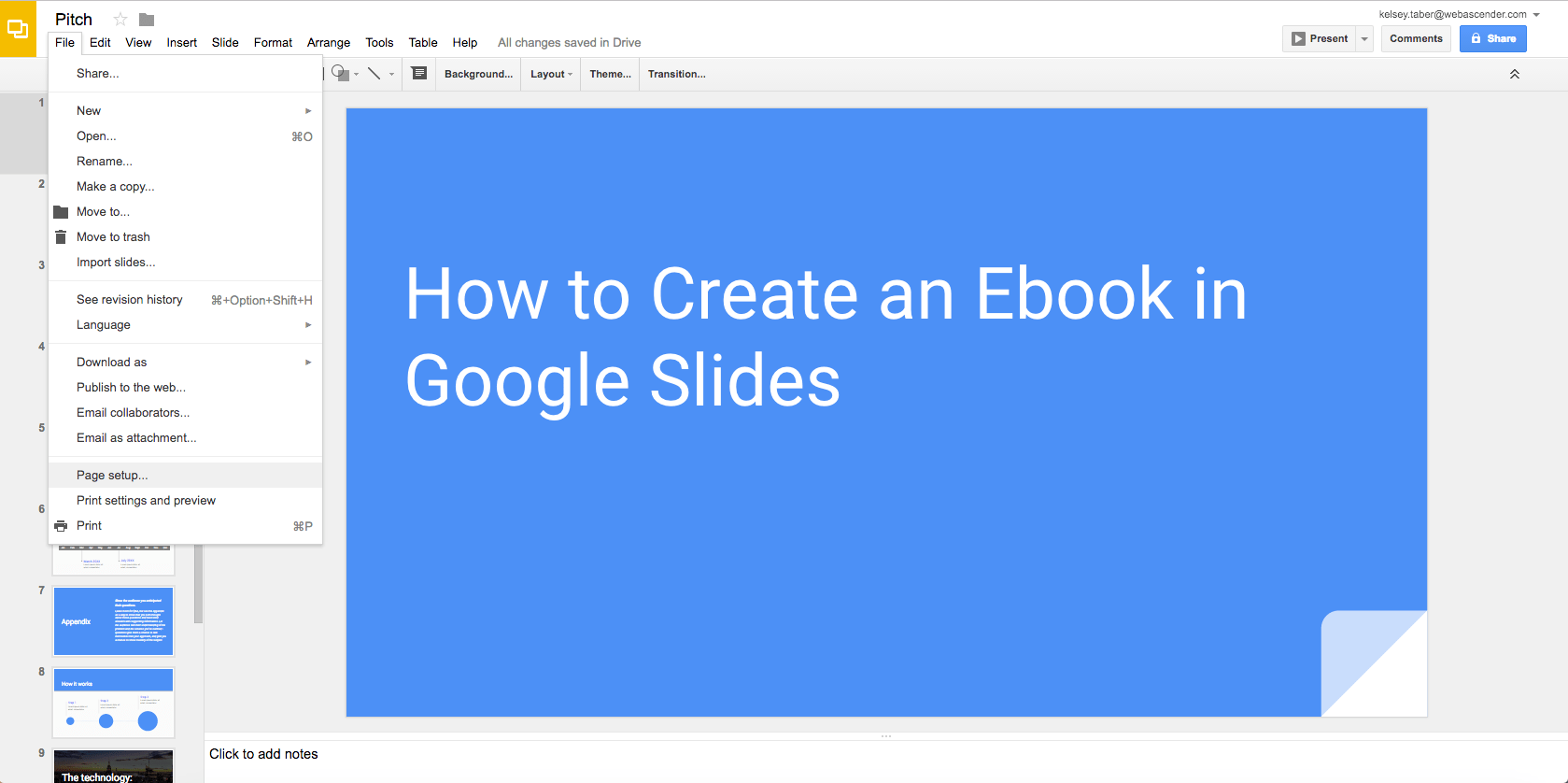Open the File menu

coord(64,42)
